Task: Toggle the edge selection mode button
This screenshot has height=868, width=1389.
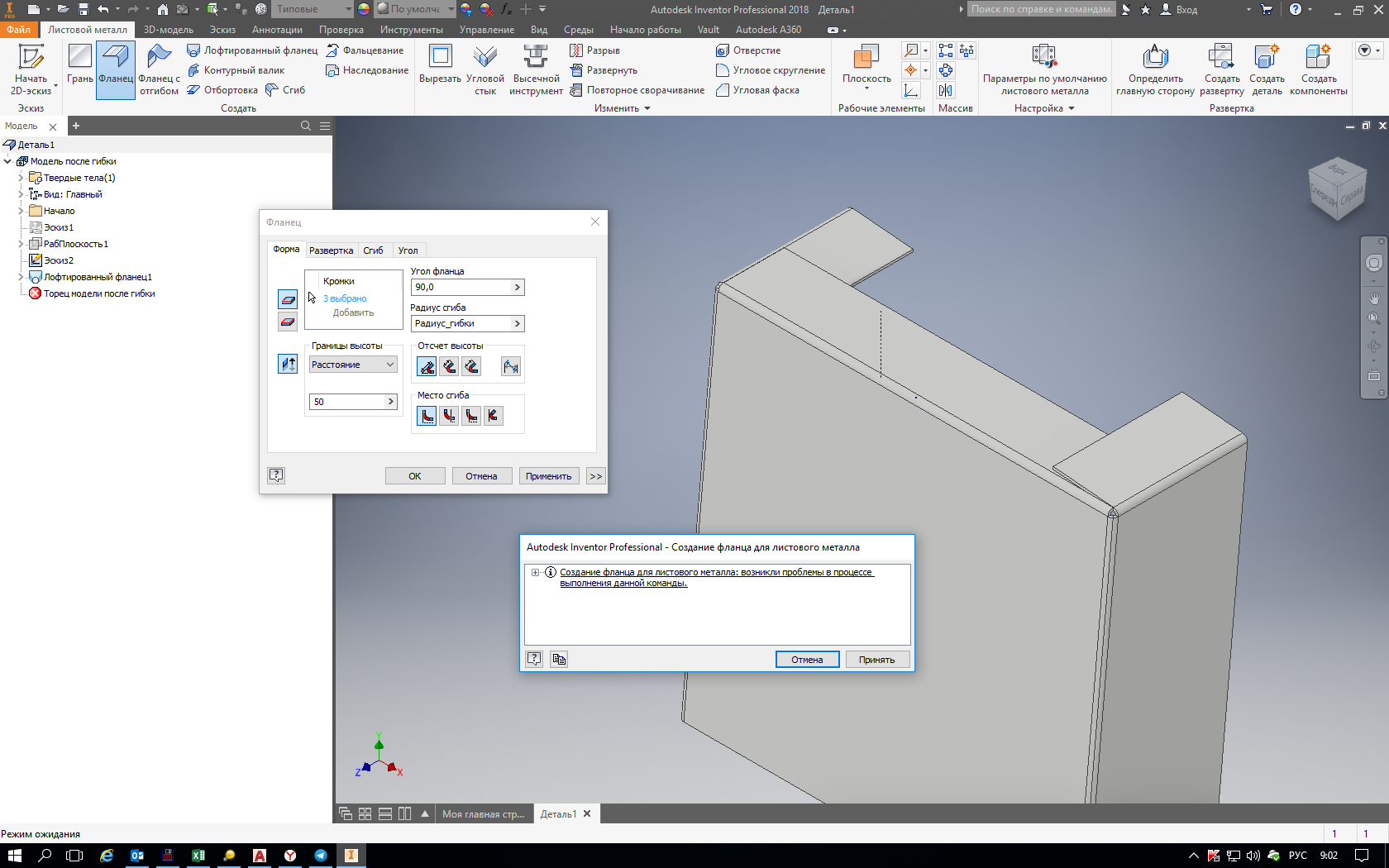Action: pos(288,299)
